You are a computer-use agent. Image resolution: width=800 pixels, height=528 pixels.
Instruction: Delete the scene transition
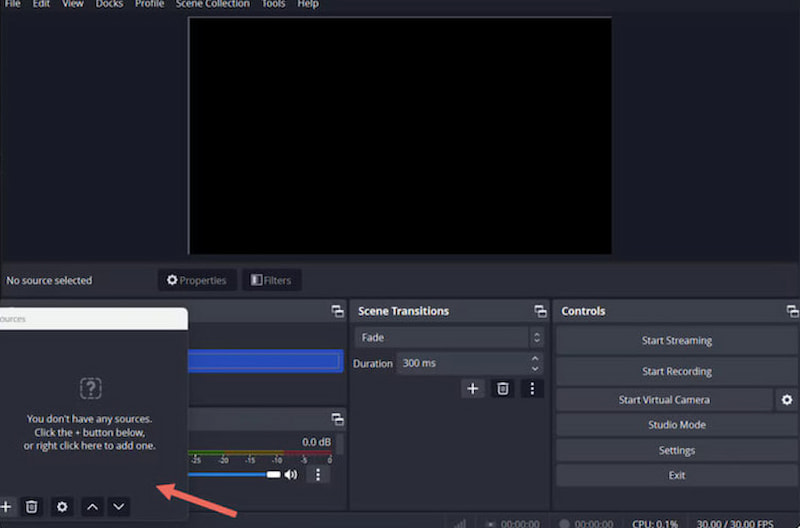point(503,389)
